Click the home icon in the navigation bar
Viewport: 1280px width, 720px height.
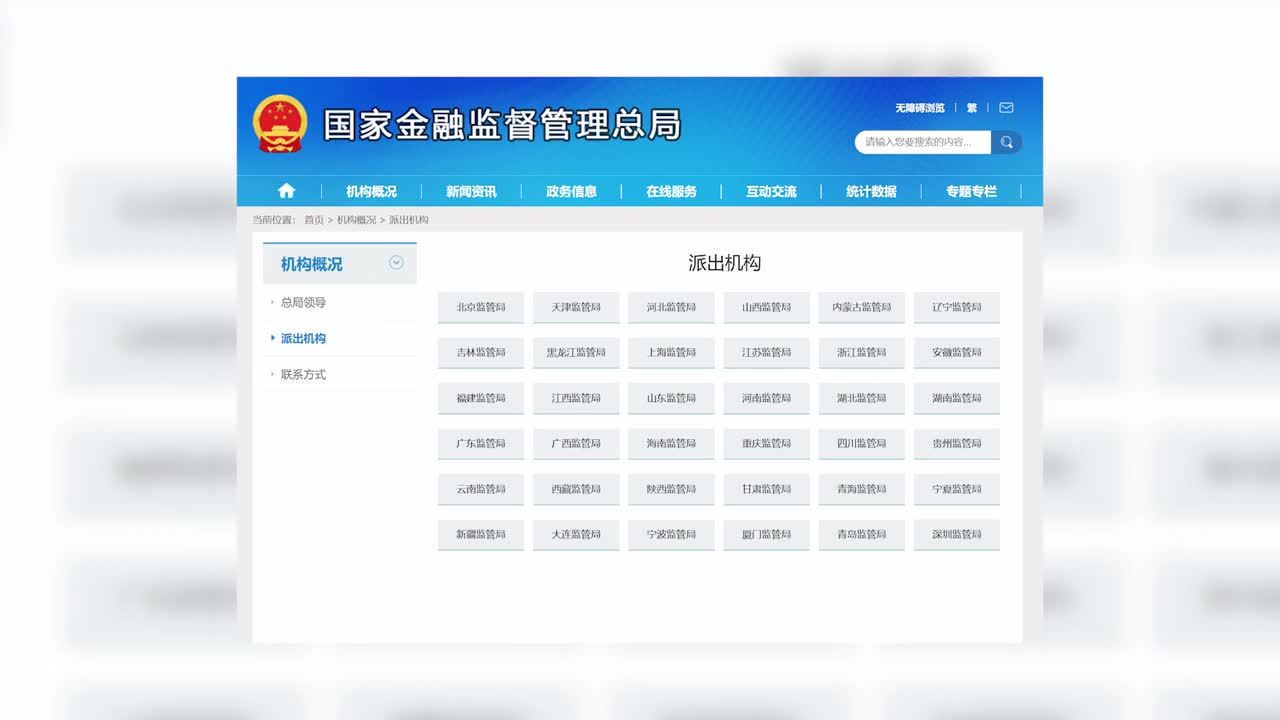tap(286, 191)
